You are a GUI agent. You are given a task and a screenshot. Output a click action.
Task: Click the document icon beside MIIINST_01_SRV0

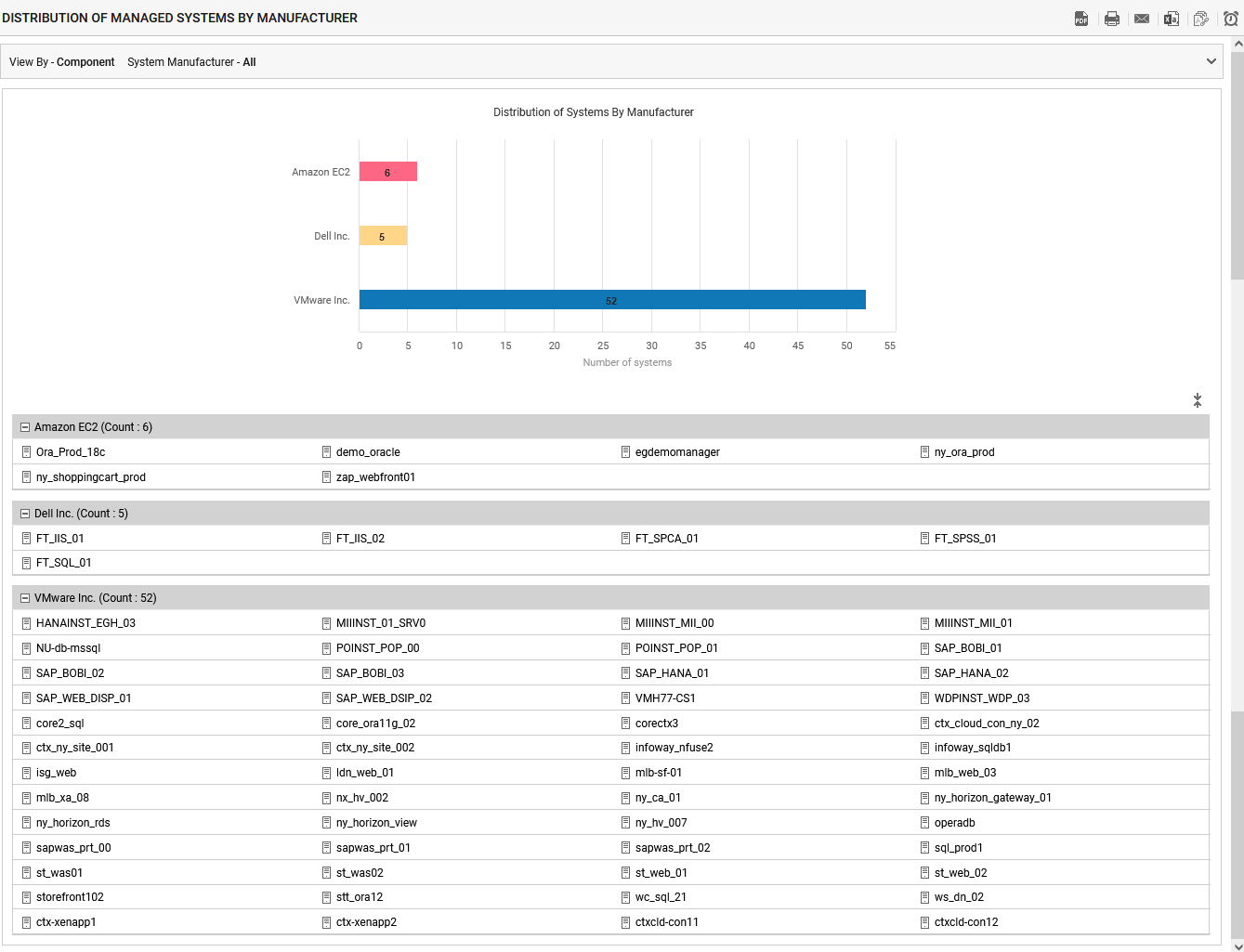tap(327, 623)
